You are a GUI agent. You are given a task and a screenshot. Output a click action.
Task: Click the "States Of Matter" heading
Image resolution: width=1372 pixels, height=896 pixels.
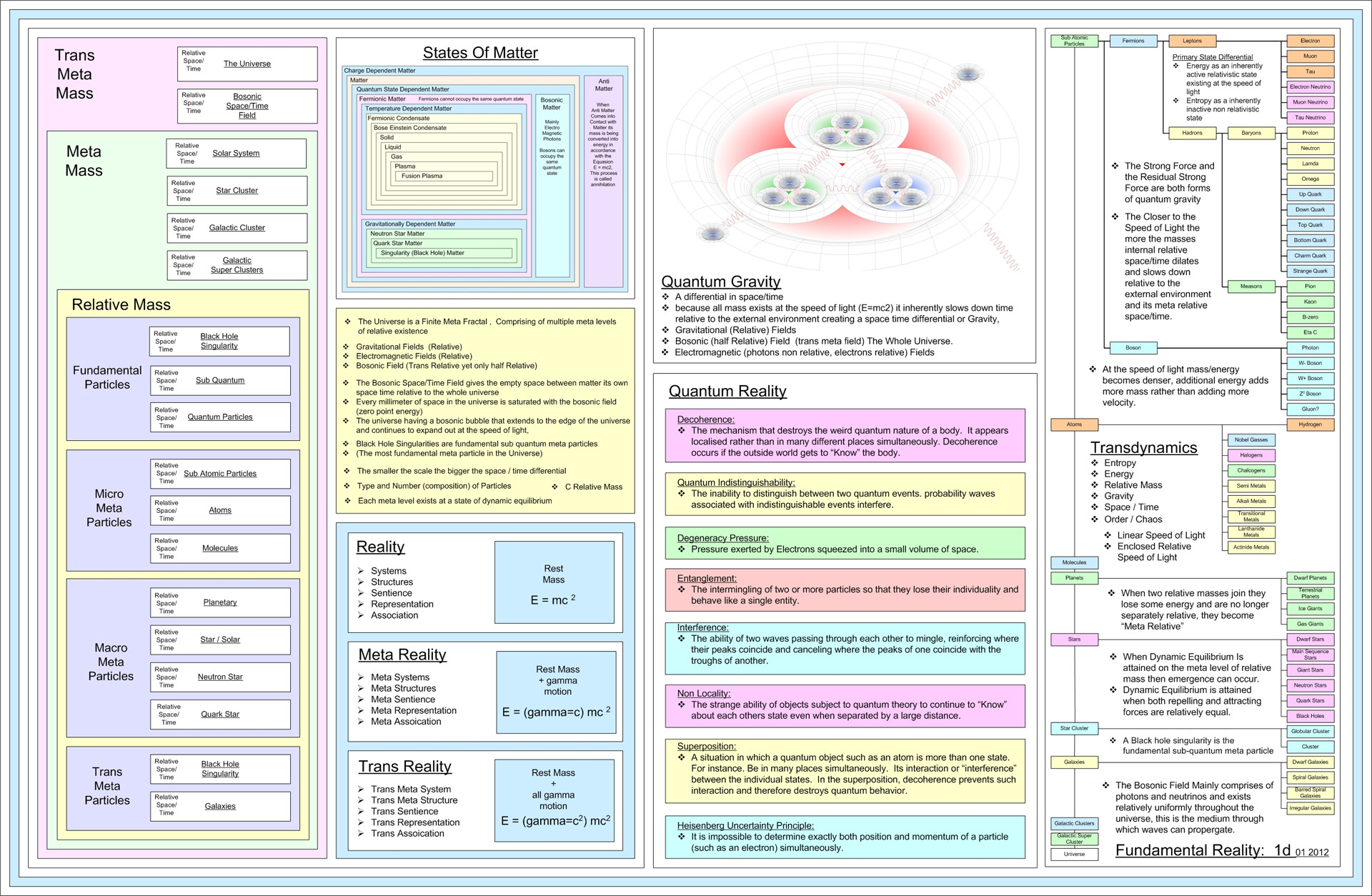(x=480, y=53)
